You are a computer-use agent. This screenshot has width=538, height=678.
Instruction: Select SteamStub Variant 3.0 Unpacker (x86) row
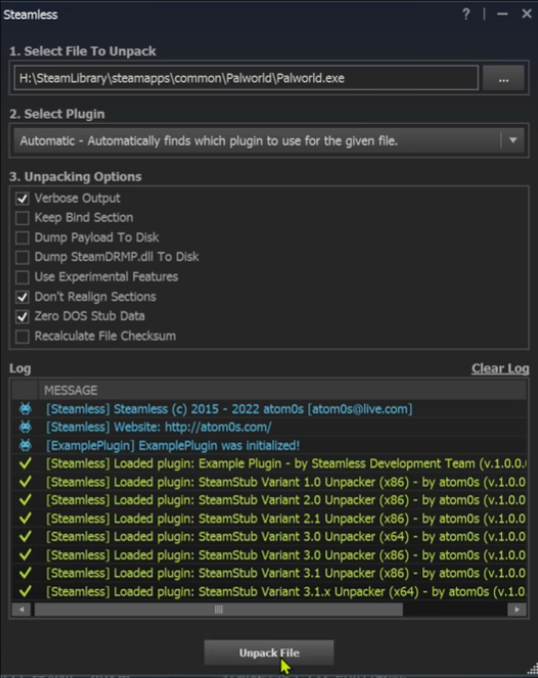coord(269,555)
